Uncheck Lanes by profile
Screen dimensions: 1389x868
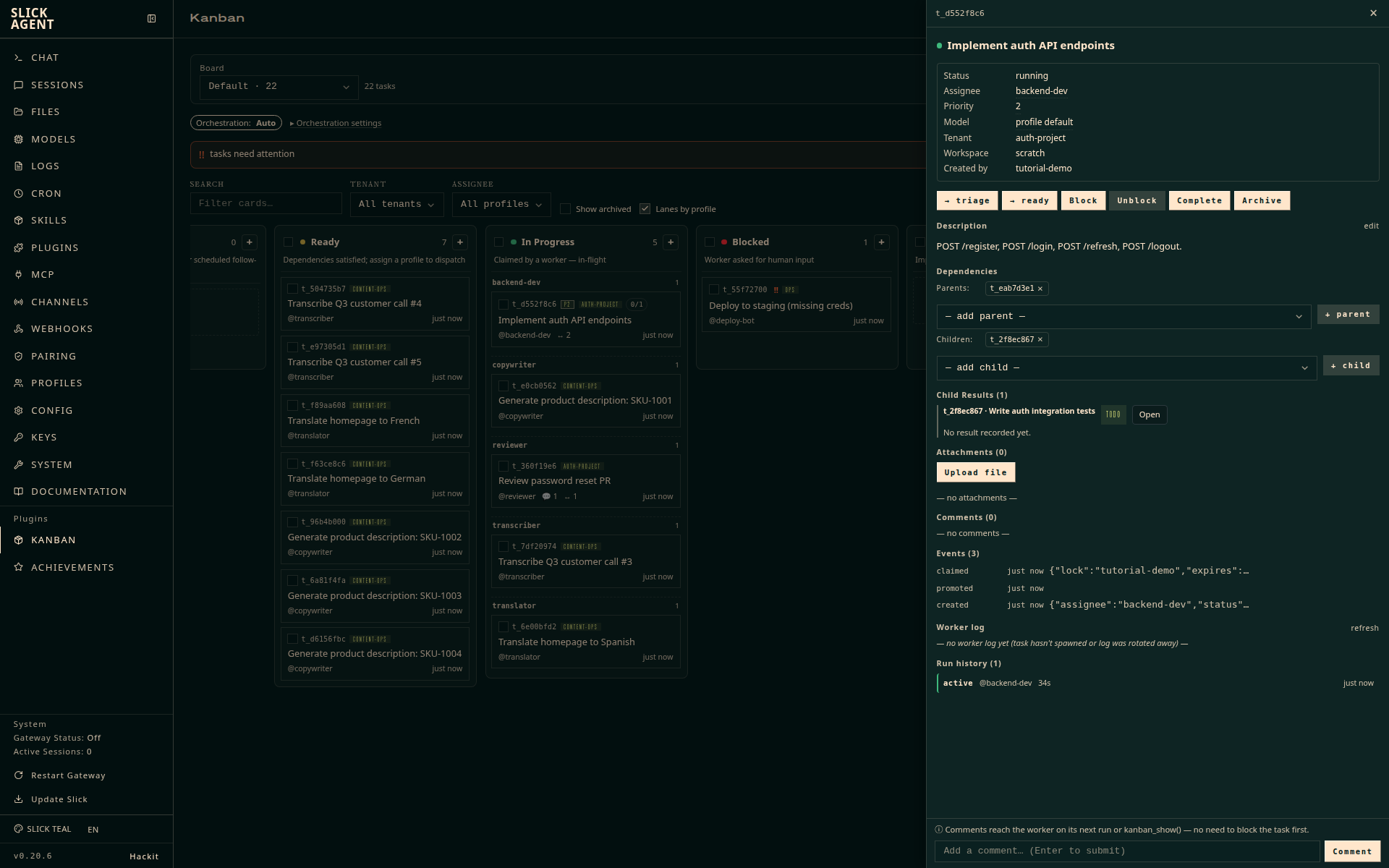pyautogui.click(x=645, y=209)
